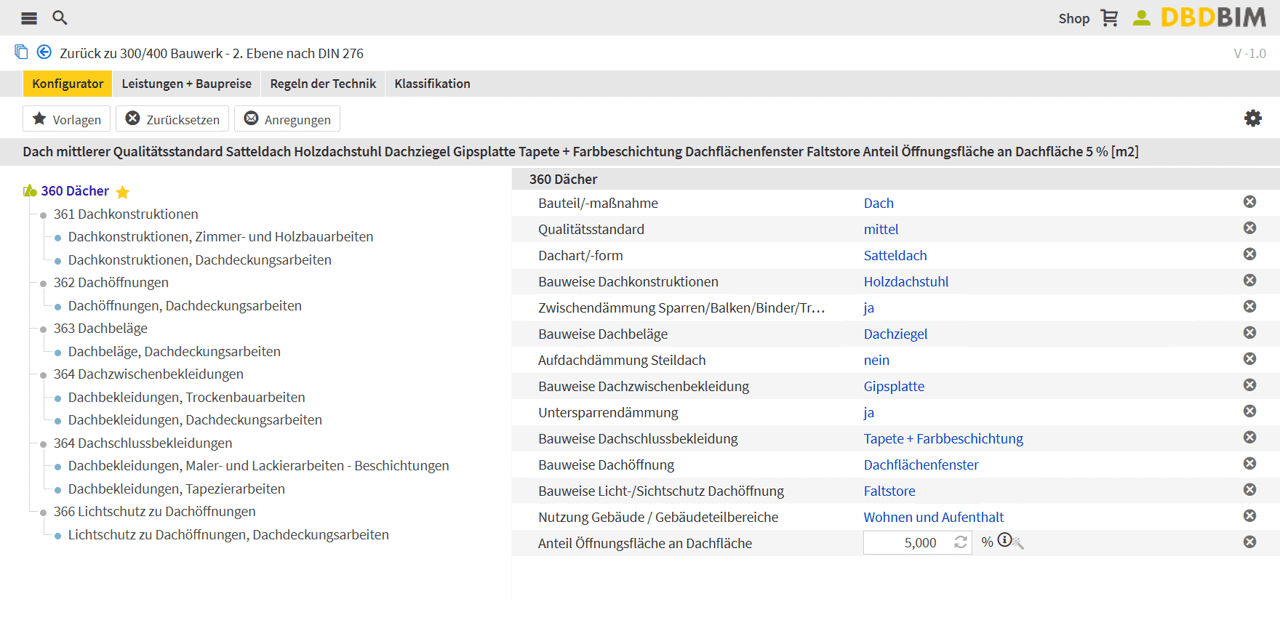
Task: Switch to the Konfigurator tab
Action: 68,84
